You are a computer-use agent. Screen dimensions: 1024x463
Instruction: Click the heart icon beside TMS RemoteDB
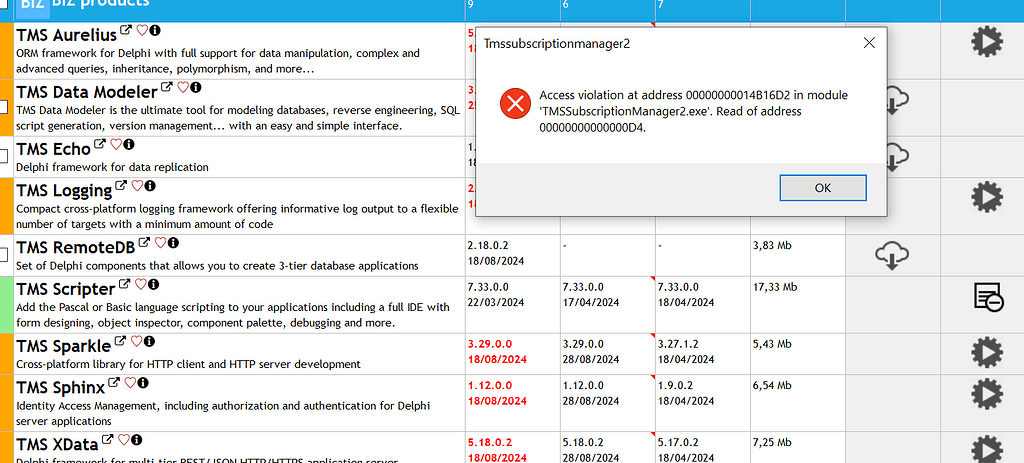pyautogui.click(x=160, y=243)
